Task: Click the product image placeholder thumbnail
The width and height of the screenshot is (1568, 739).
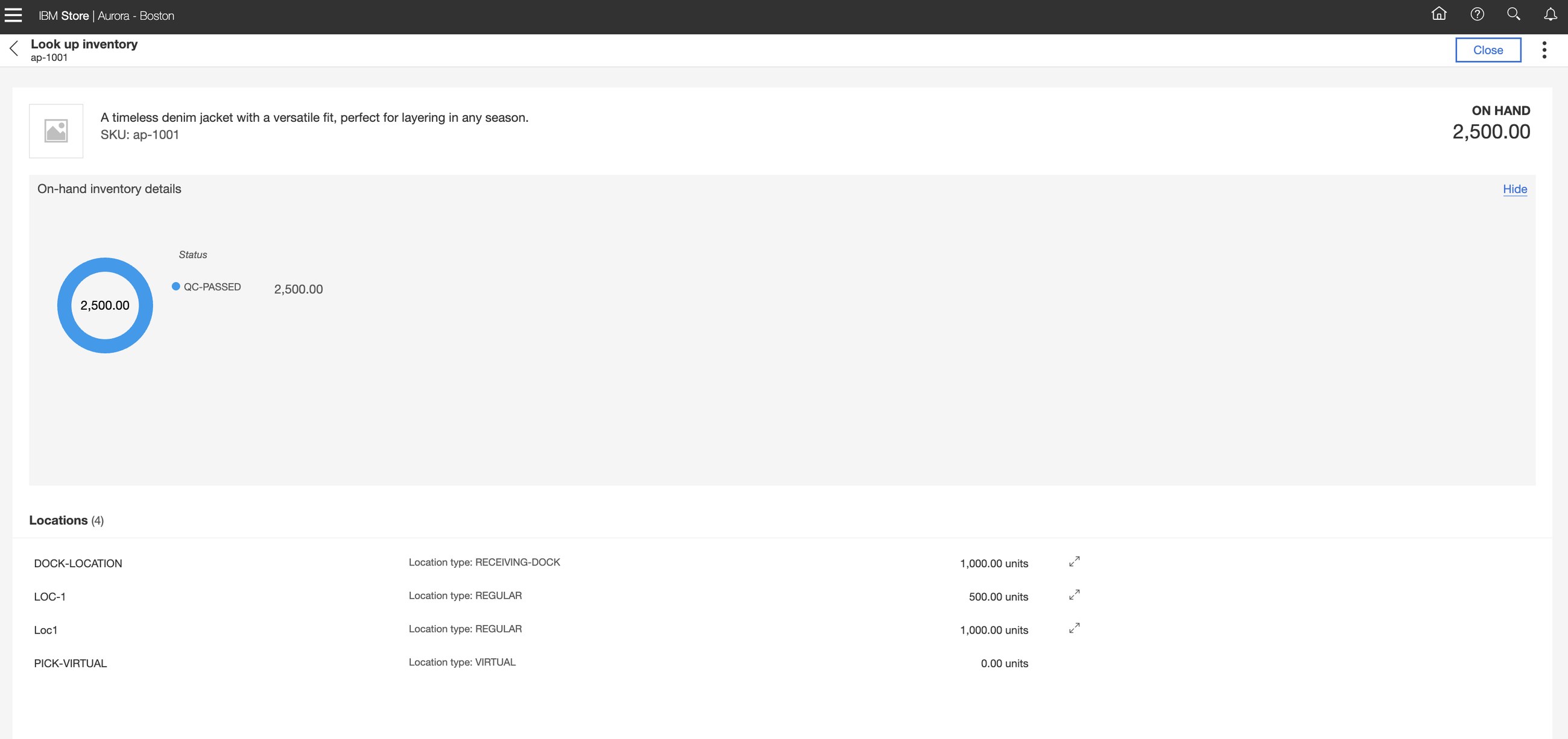Action: coord(56,131)
